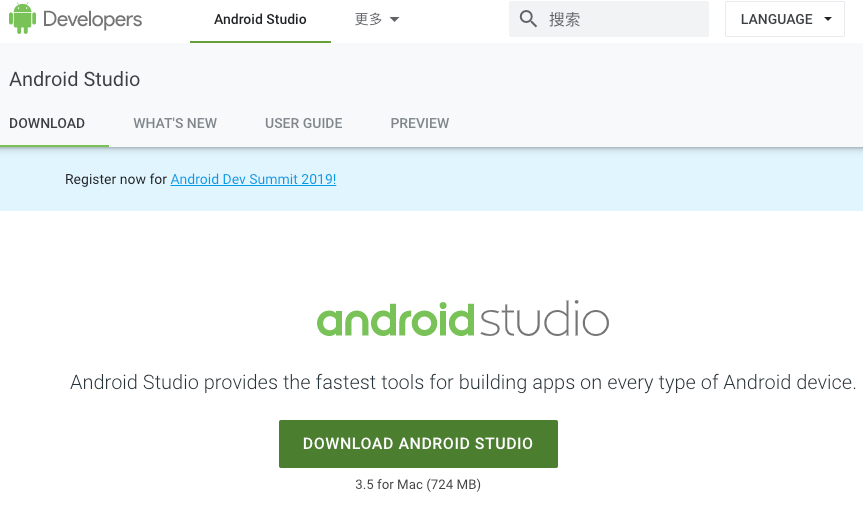863x510 pixels.
Task: Switch to the WHAT'S NEW tab
Action: (175, 123)
